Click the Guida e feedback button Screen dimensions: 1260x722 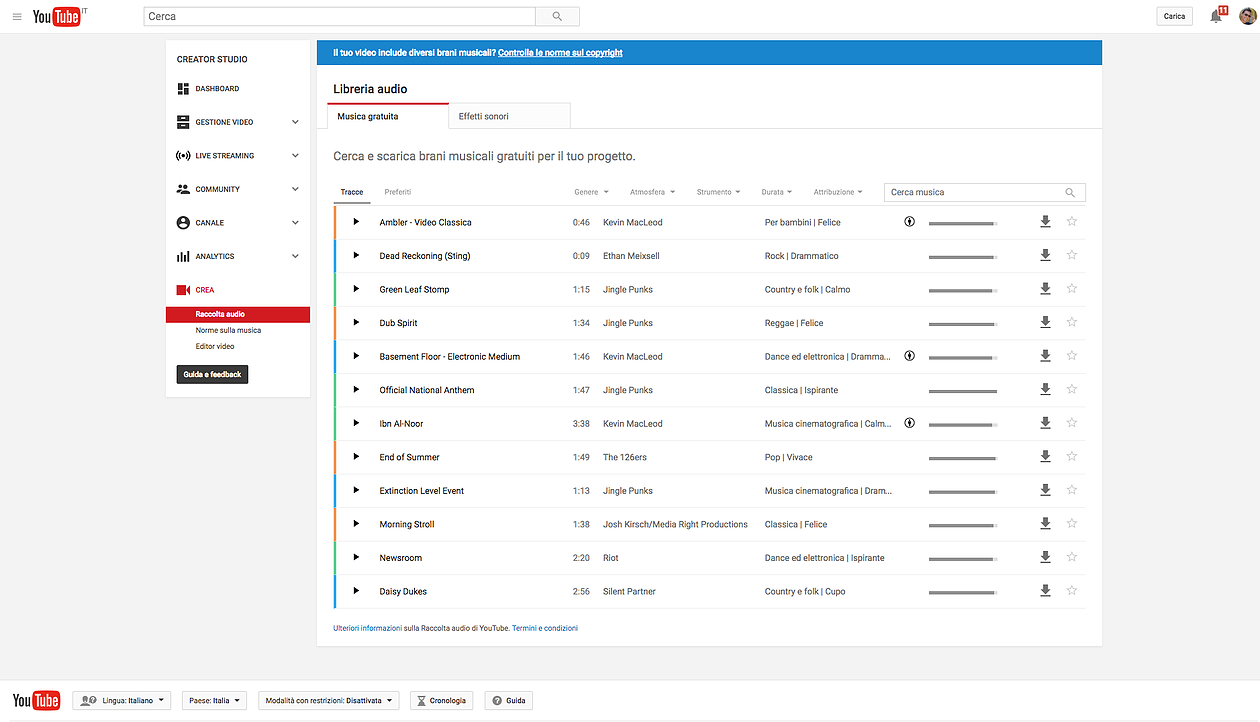(x=212, y=374)
